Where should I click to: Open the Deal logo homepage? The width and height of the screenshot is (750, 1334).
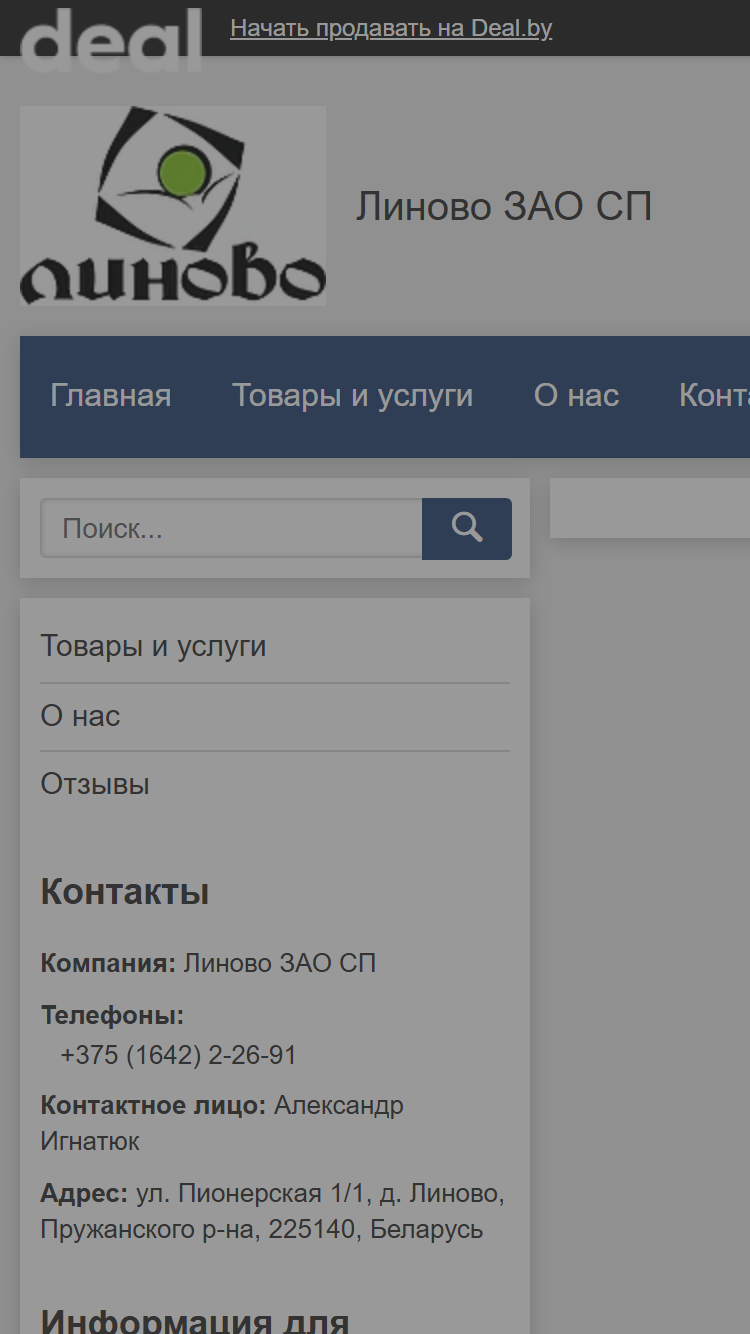click(111, 40)
